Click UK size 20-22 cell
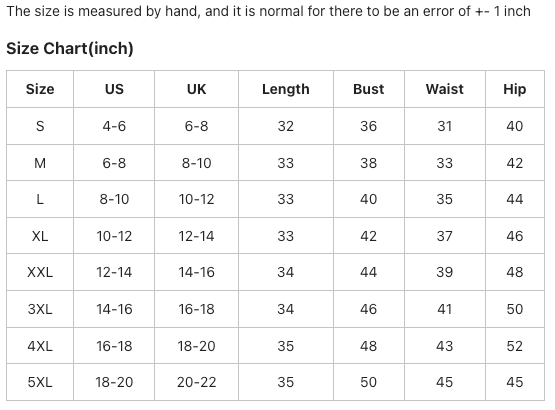555x410 pixels. (196, 382)
